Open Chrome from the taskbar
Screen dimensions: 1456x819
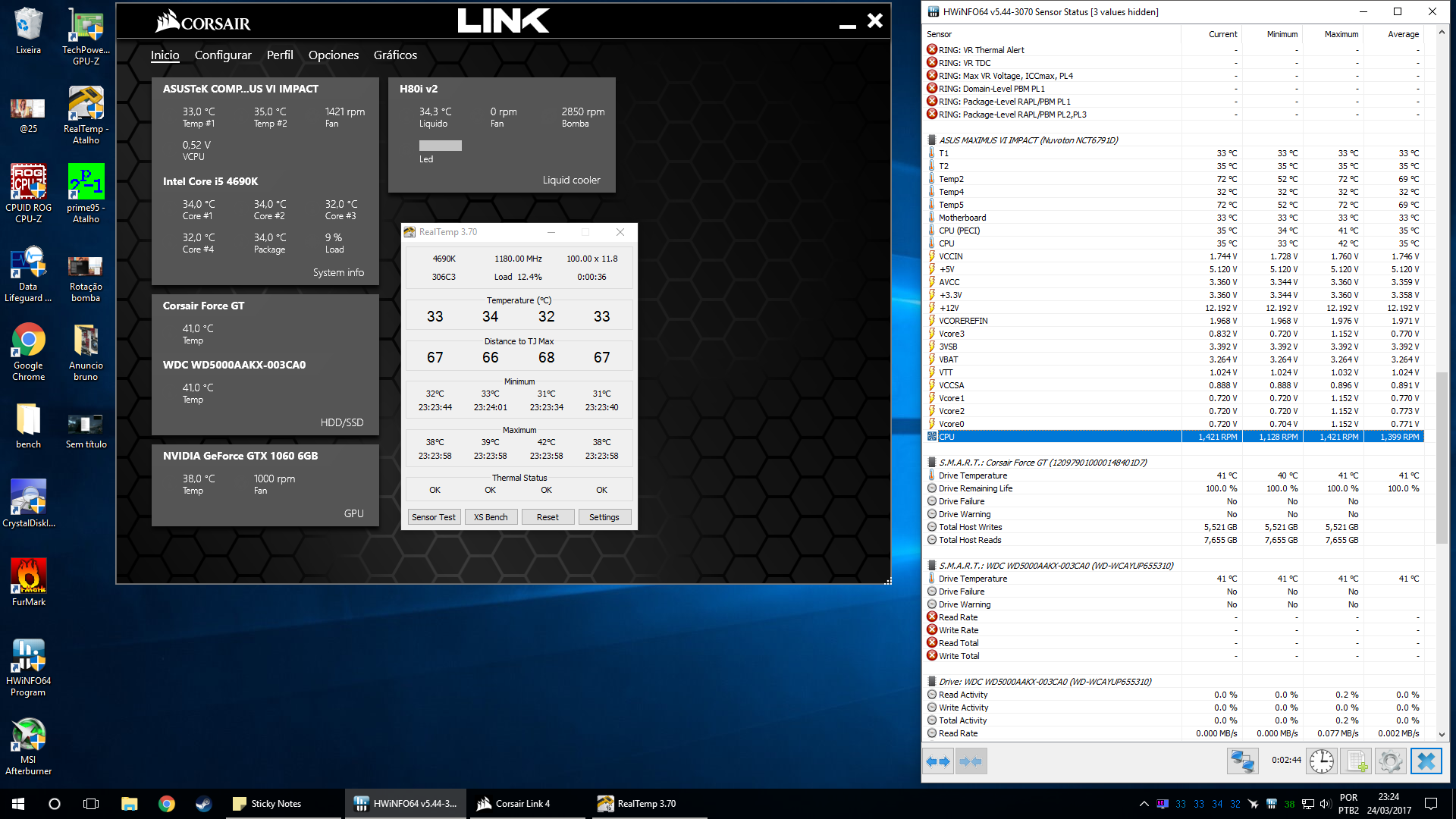[x=166, y=804]
